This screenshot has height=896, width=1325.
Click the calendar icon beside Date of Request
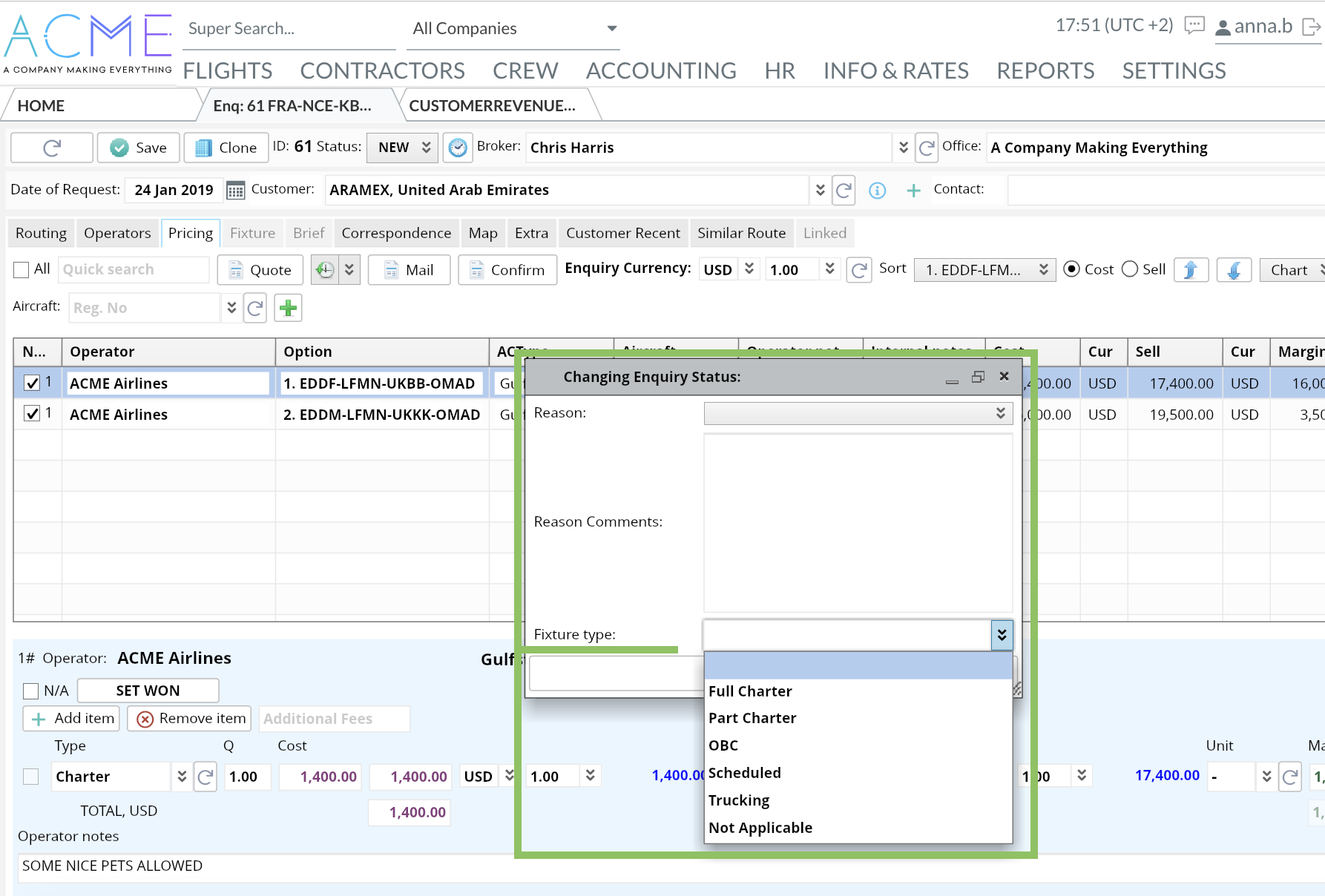[x=235, y=191]
